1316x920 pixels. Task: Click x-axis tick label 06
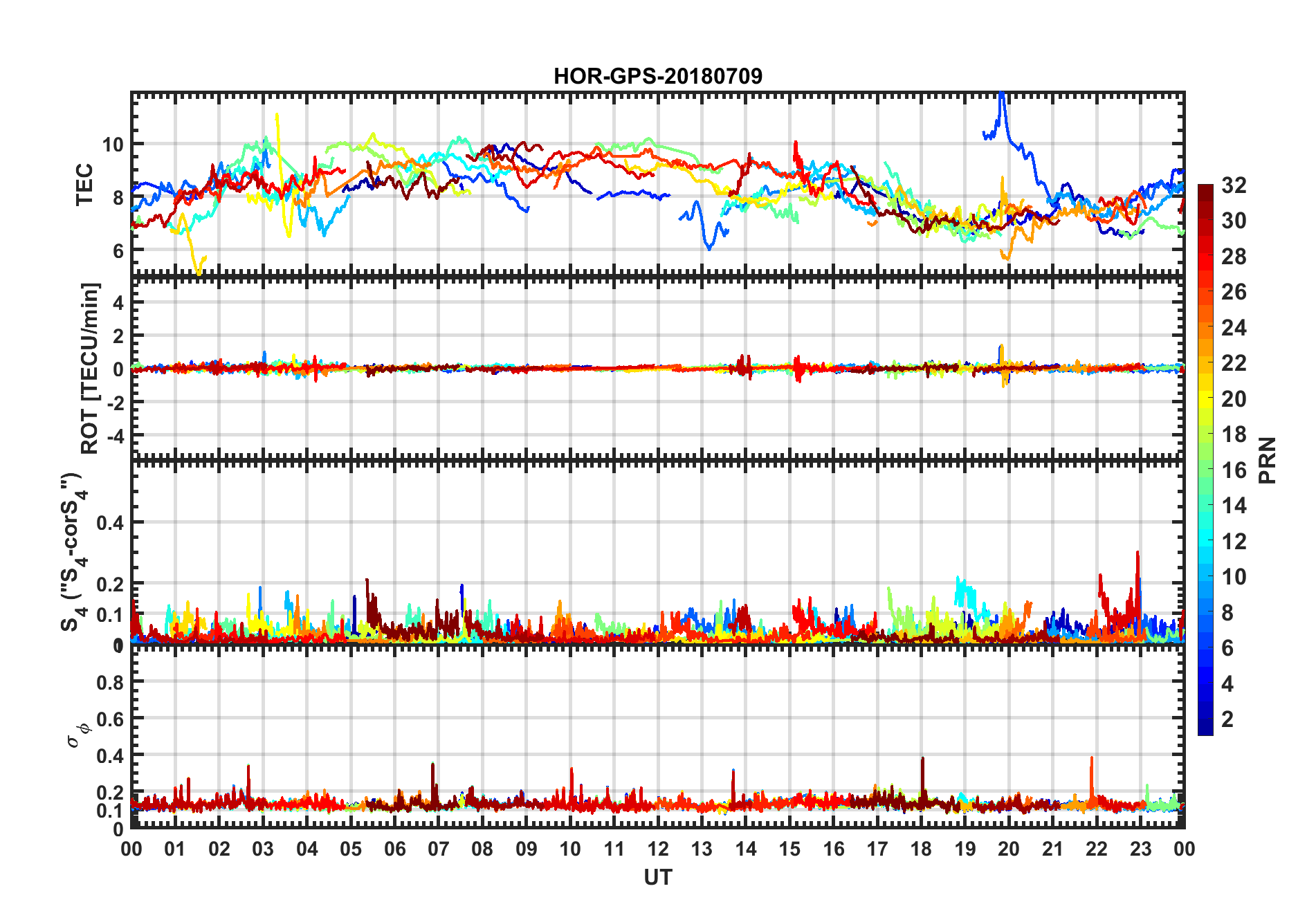pos(395,849)
